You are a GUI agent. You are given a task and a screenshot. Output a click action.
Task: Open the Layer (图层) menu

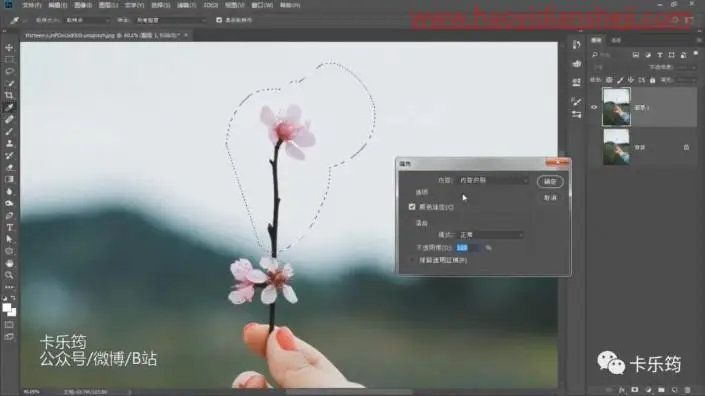pos(108,5)
